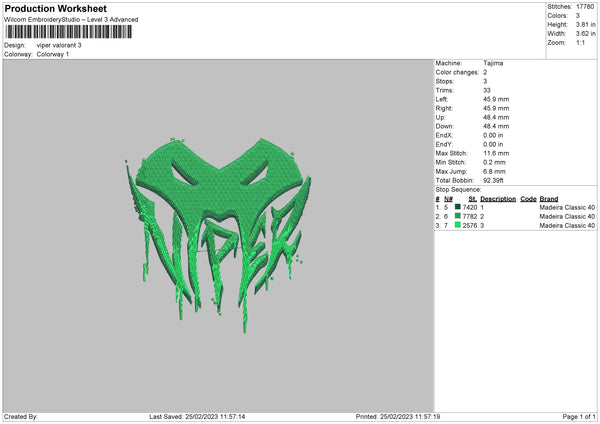Click the Stops value 3
600x424 pixels.
pyautogui.click(x=485, y=82)
